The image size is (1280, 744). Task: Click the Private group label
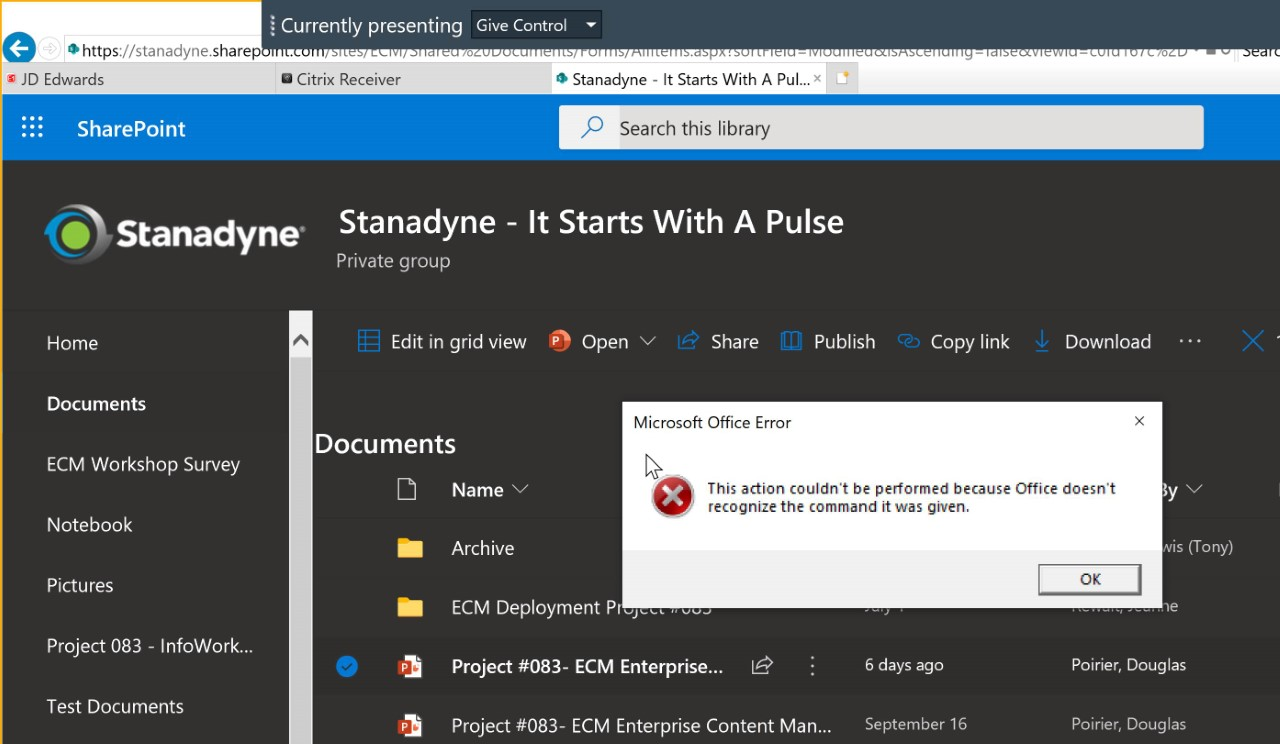coord(393,261)
